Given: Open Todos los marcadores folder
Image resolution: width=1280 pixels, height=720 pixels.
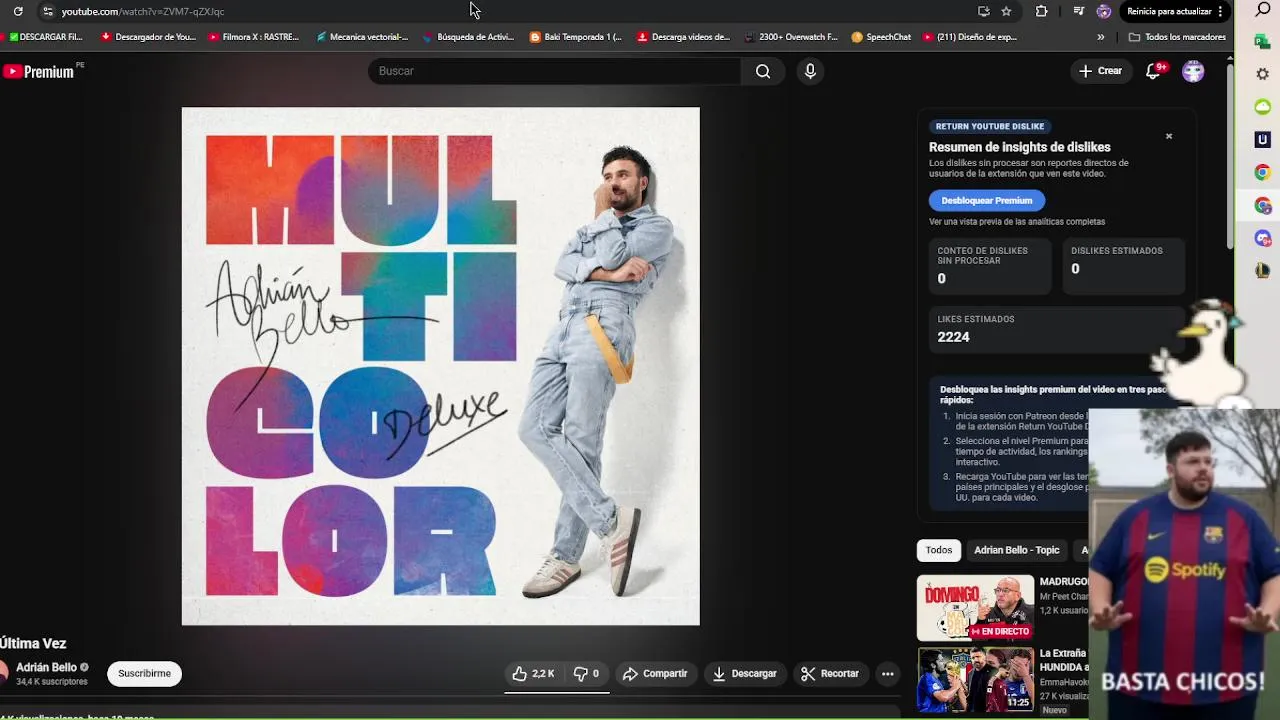Looking at the screenshot, I should coord(1177,37).
